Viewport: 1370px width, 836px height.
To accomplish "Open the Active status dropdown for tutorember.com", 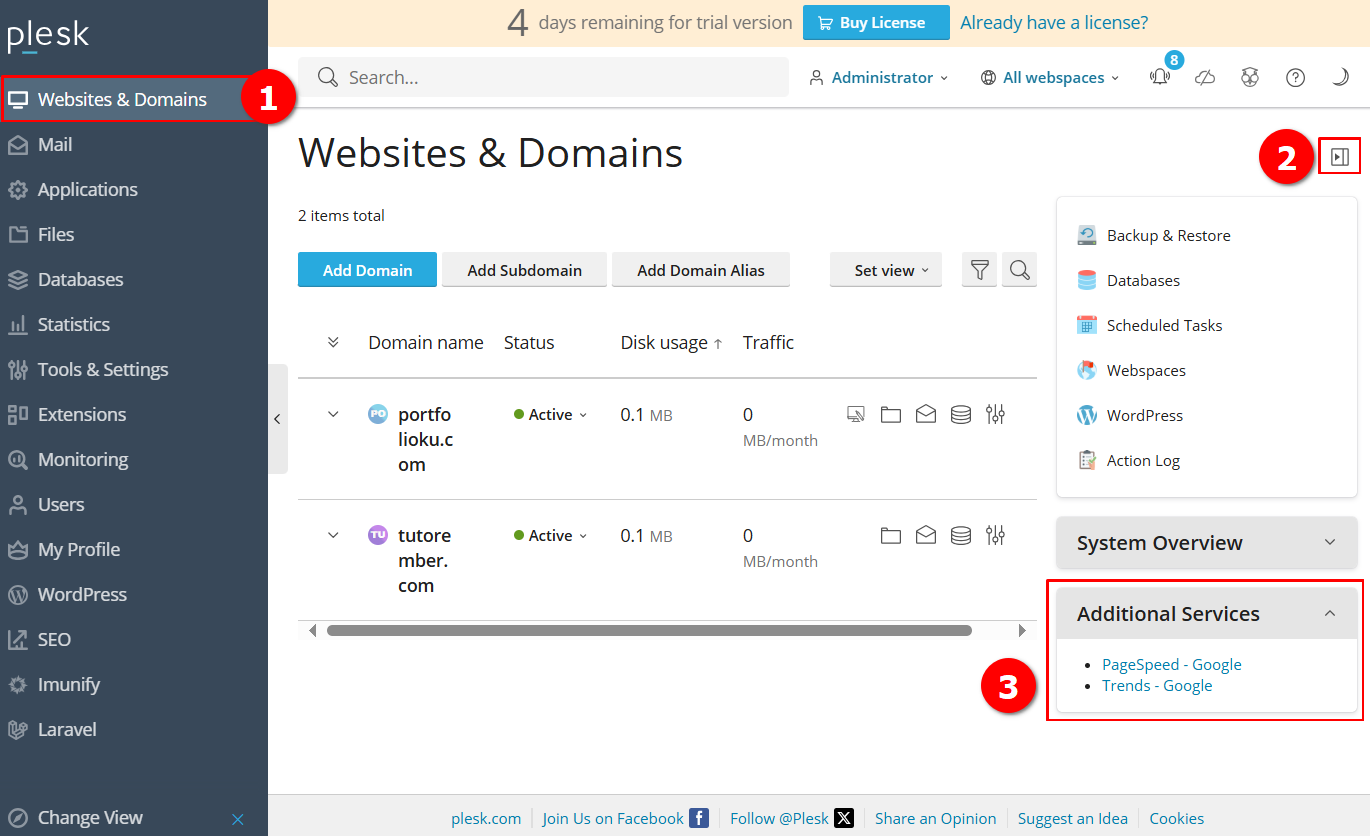I will pos(551,535).
